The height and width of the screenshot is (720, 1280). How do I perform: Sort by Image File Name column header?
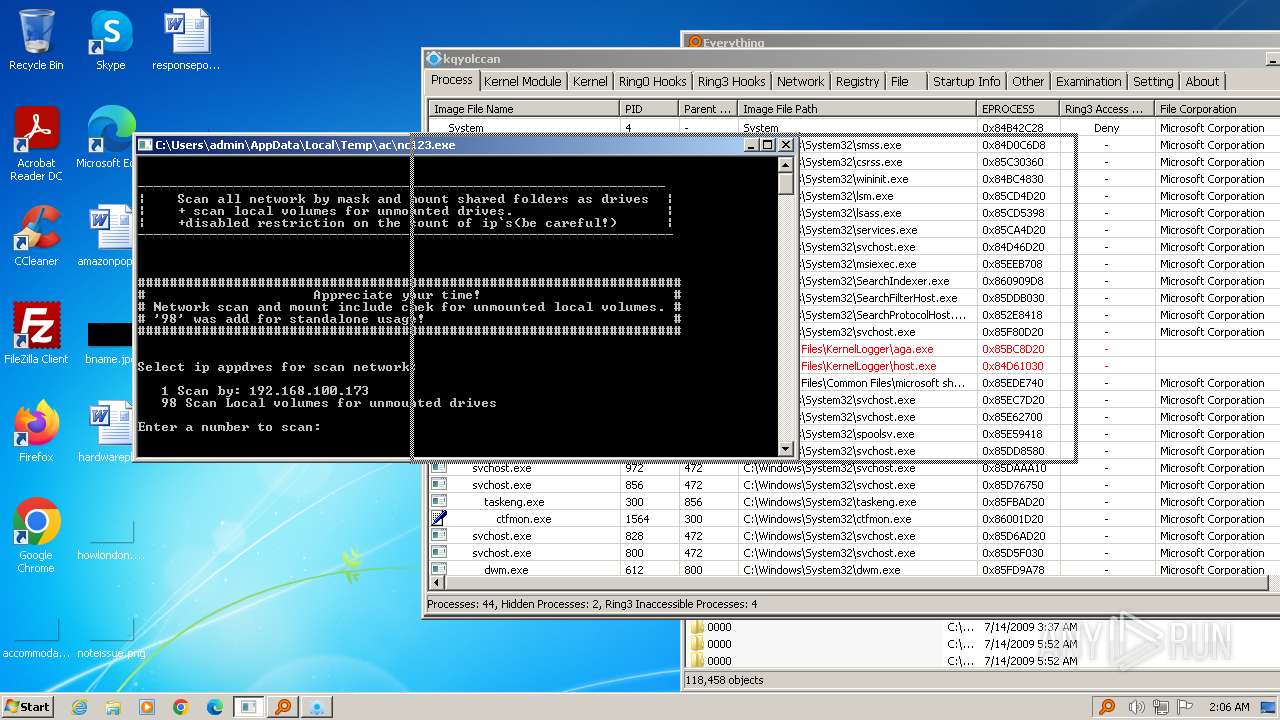[524, 109]
